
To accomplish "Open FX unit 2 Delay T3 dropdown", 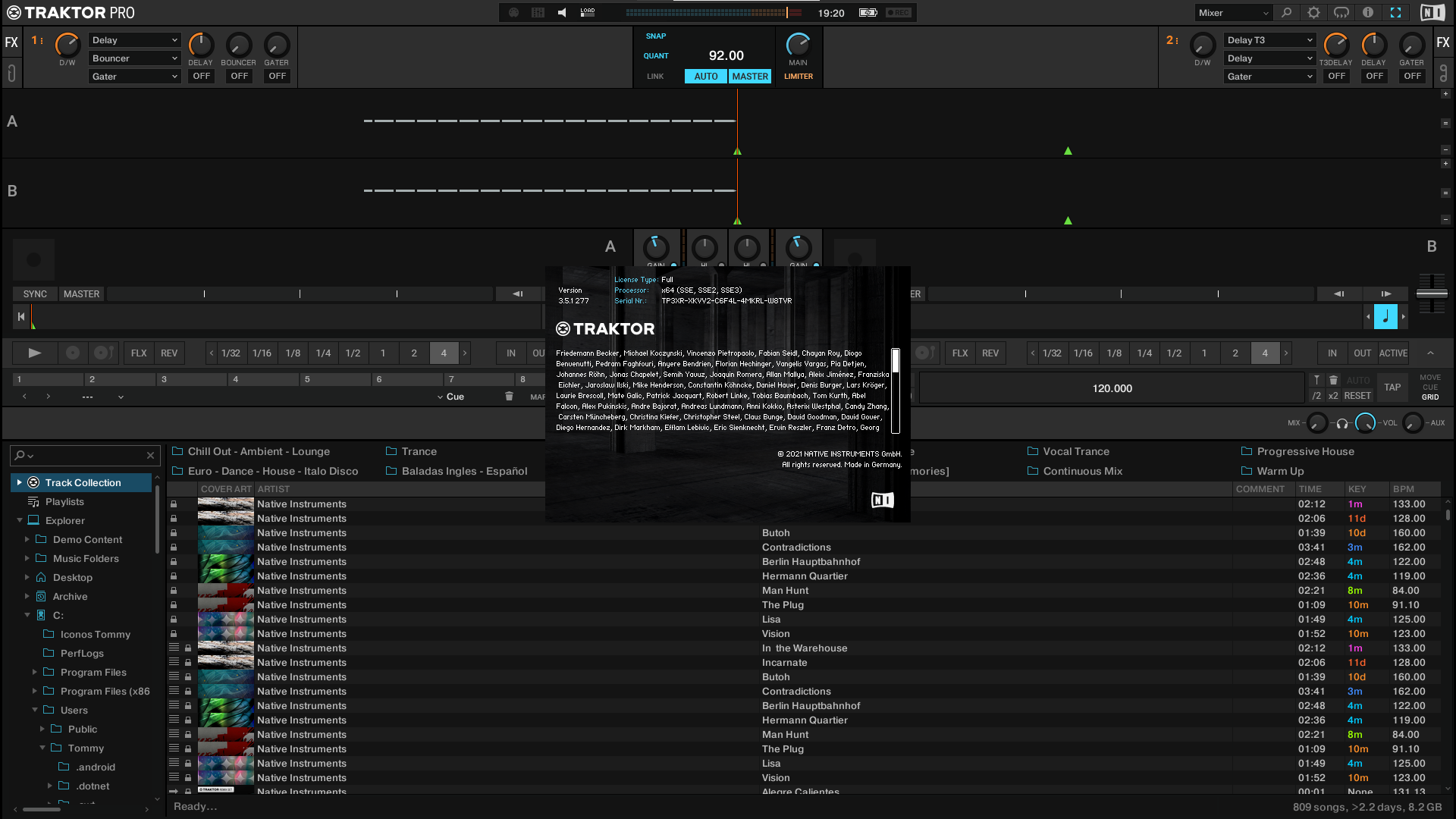I will [1269, 40].
